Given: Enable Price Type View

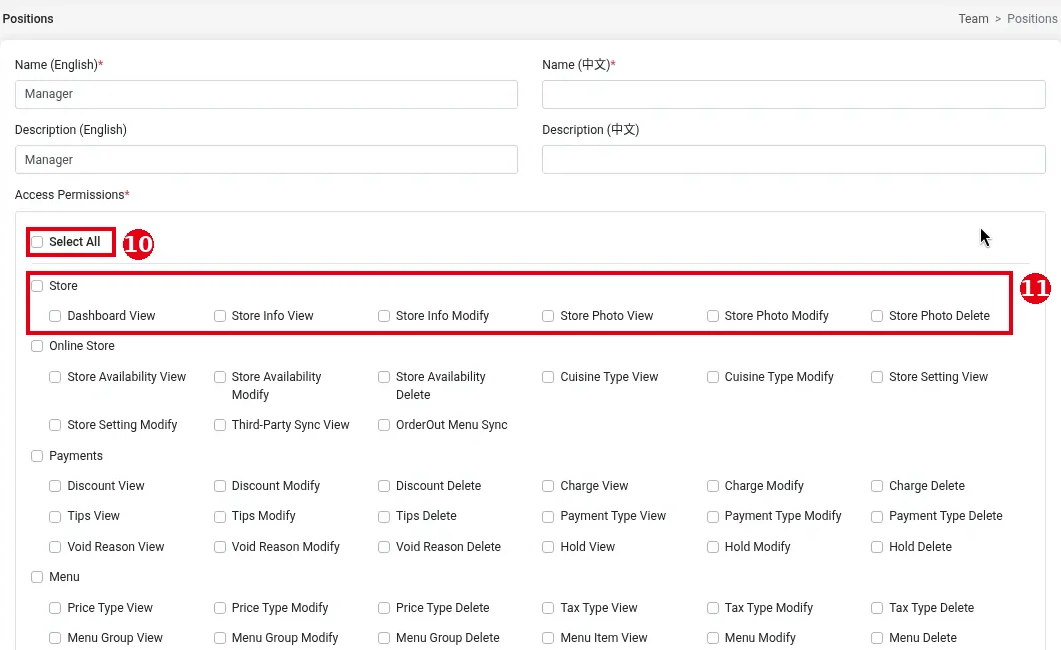Looking at the screenshot, I should click(x=55, y=608).
